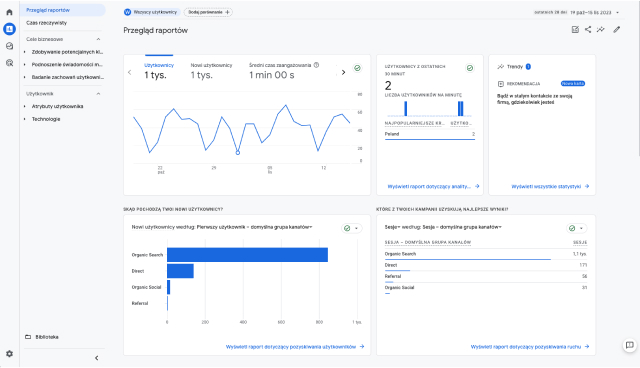Click the Organic Search row in sessions table
This screenshot has width=640, height=368.
point(486,254)
